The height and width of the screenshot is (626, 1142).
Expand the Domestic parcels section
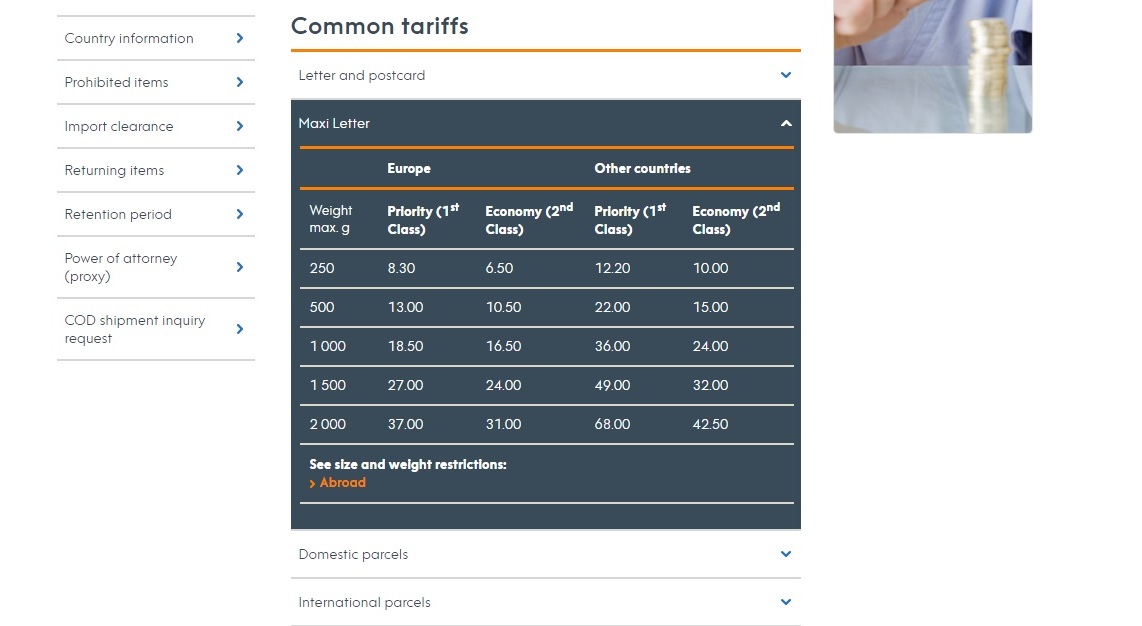point(546,554)
